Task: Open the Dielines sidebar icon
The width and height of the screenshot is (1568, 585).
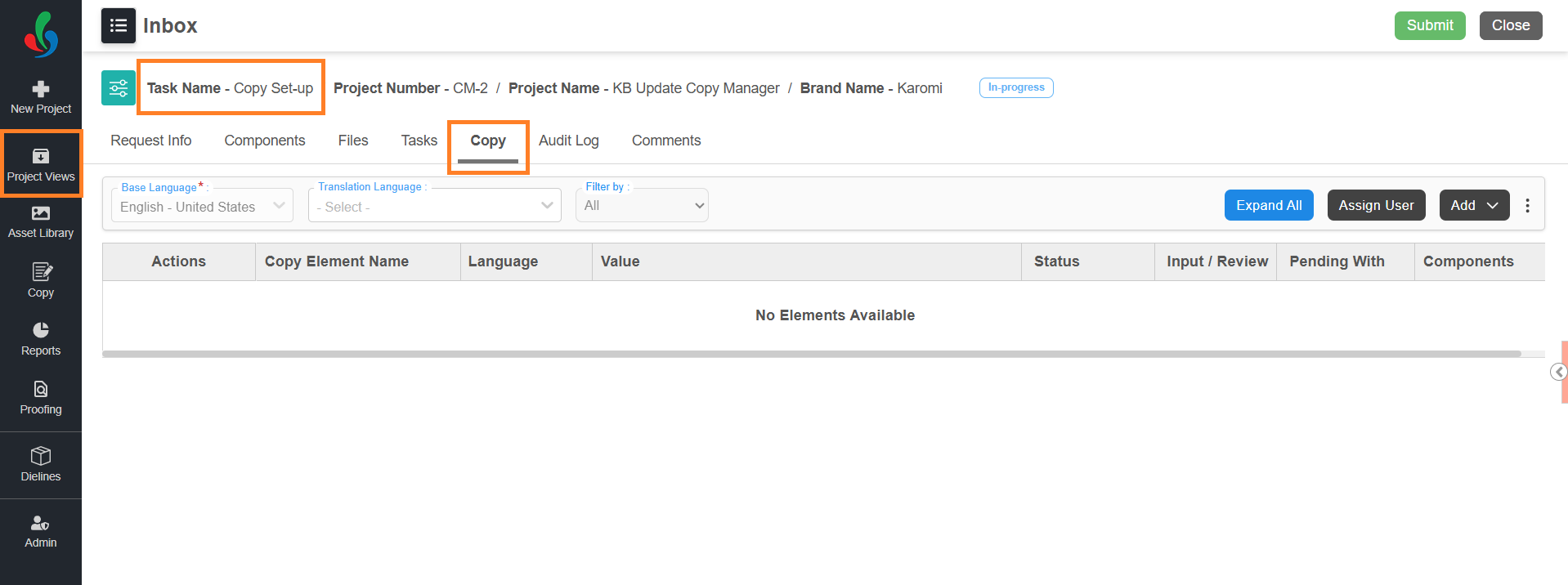Action: 41,464
